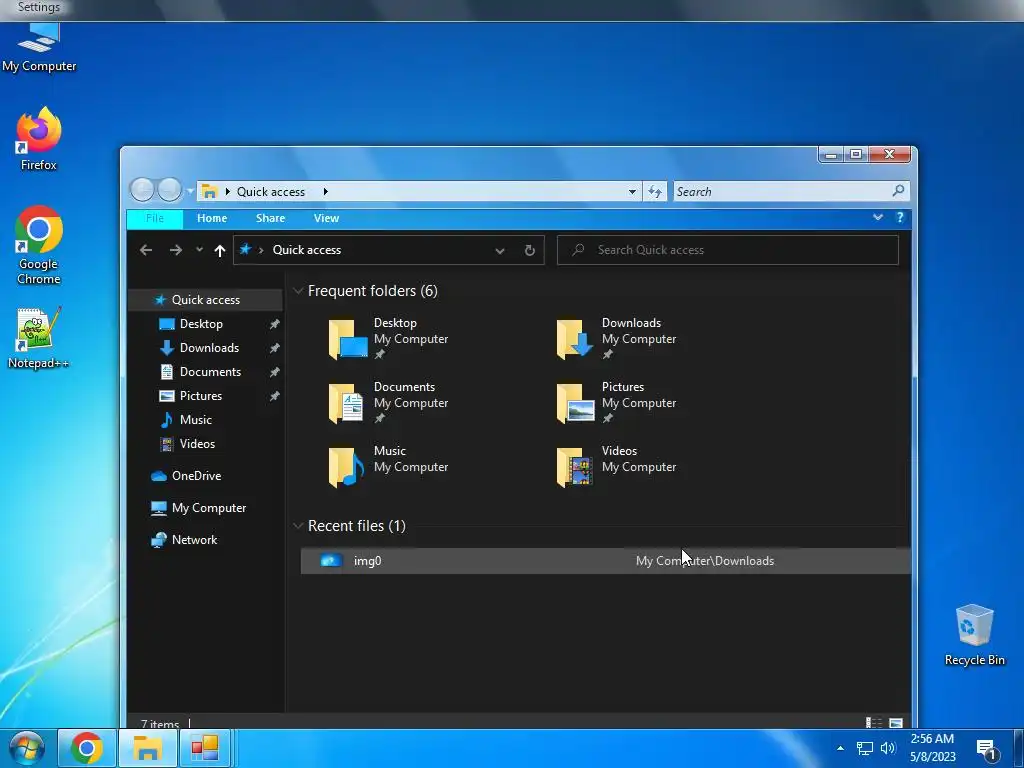This screenshot has width=1024, height=768.
Task: Click the help question mark icon
Action: click(x=900, y=217)
